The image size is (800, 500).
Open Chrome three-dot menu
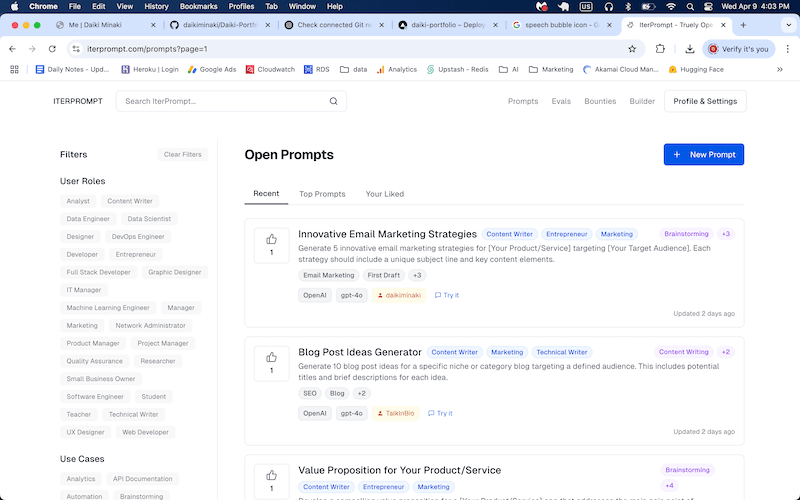click(x=788, y=49)
